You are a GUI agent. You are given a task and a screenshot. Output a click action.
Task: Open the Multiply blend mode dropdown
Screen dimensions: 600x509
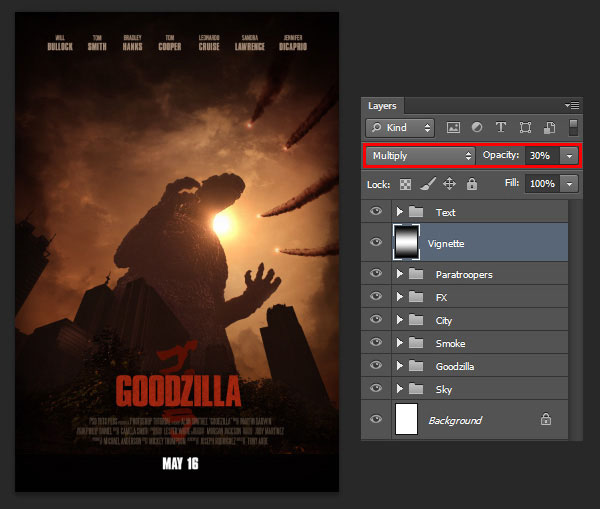pos(420,156)
